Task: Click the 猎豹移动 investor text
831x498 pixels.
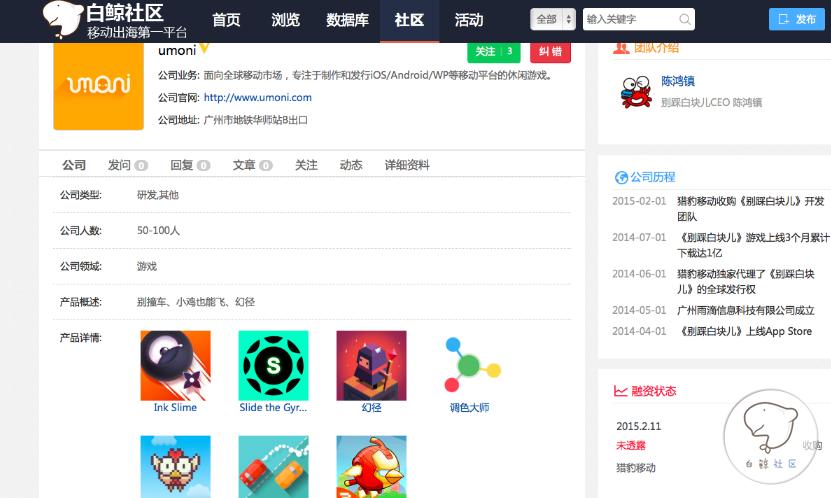Action: (636, 468)
